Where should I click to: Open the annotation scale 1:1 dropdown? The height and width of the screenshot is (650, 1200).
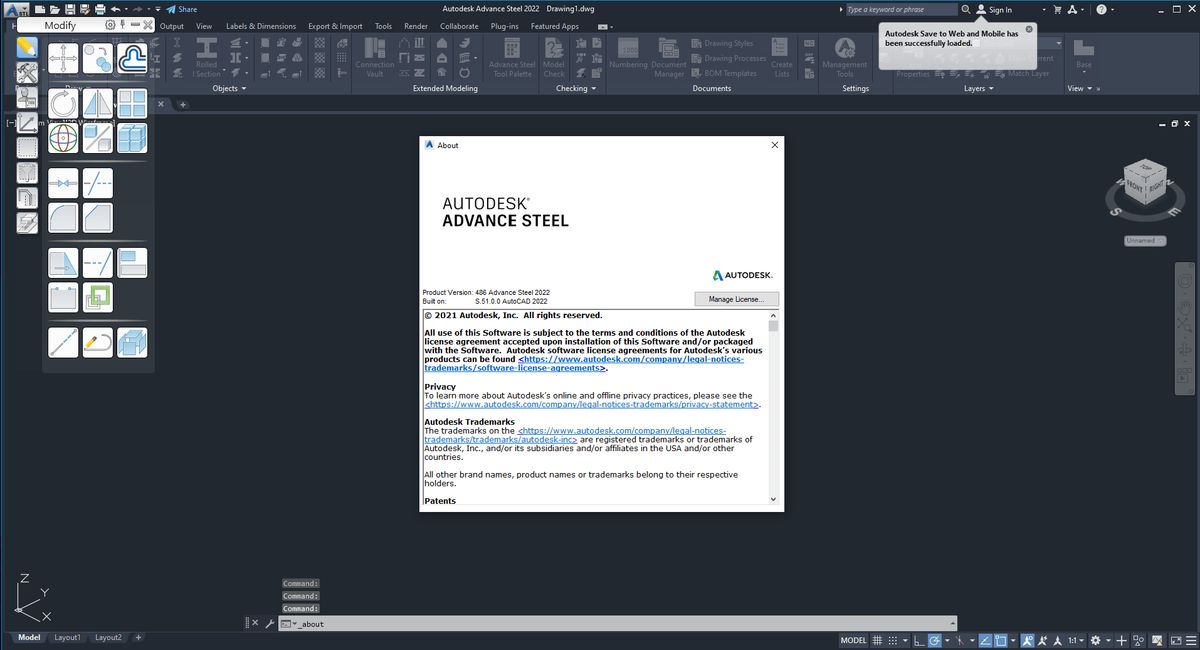click(x=1075, y=640)
